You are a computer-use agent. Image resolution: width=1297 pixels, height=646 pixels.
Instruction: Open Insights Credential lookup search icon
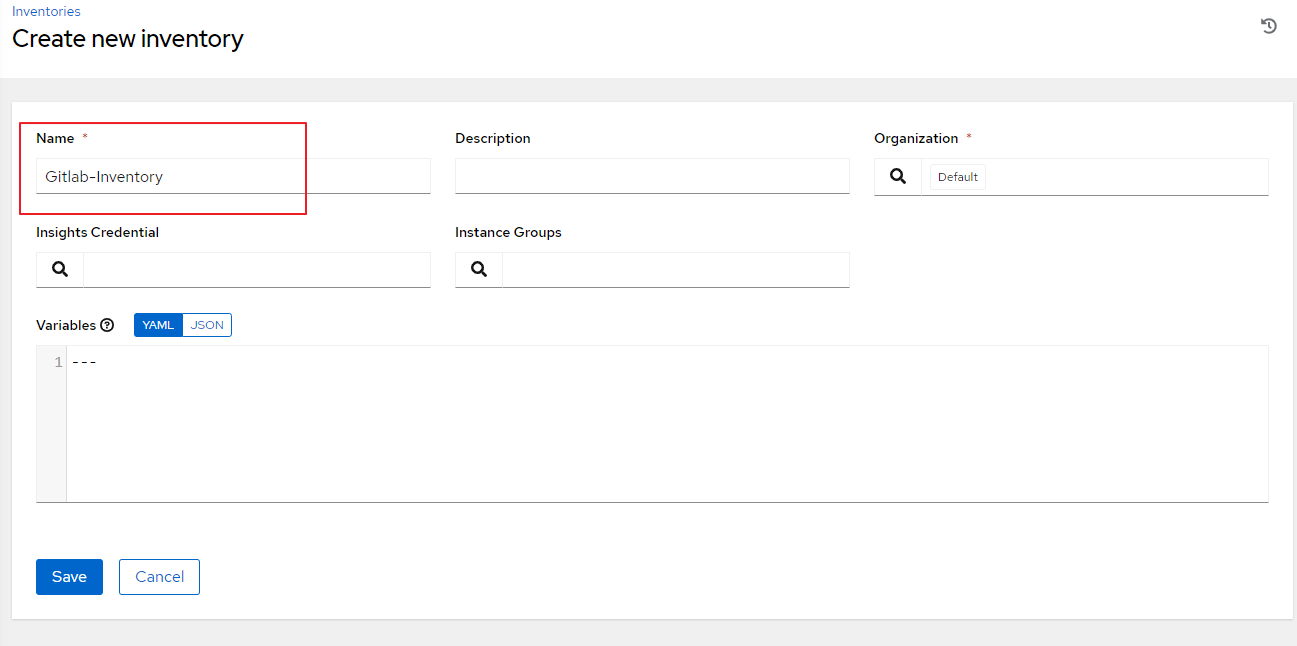click(60, 270)
